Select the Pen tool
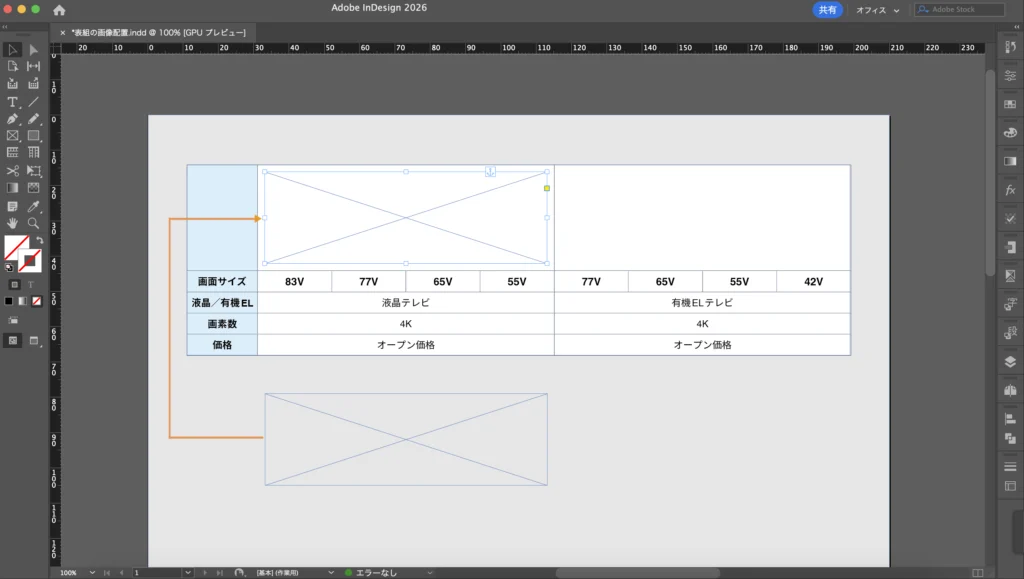 (x=13, y=119)
